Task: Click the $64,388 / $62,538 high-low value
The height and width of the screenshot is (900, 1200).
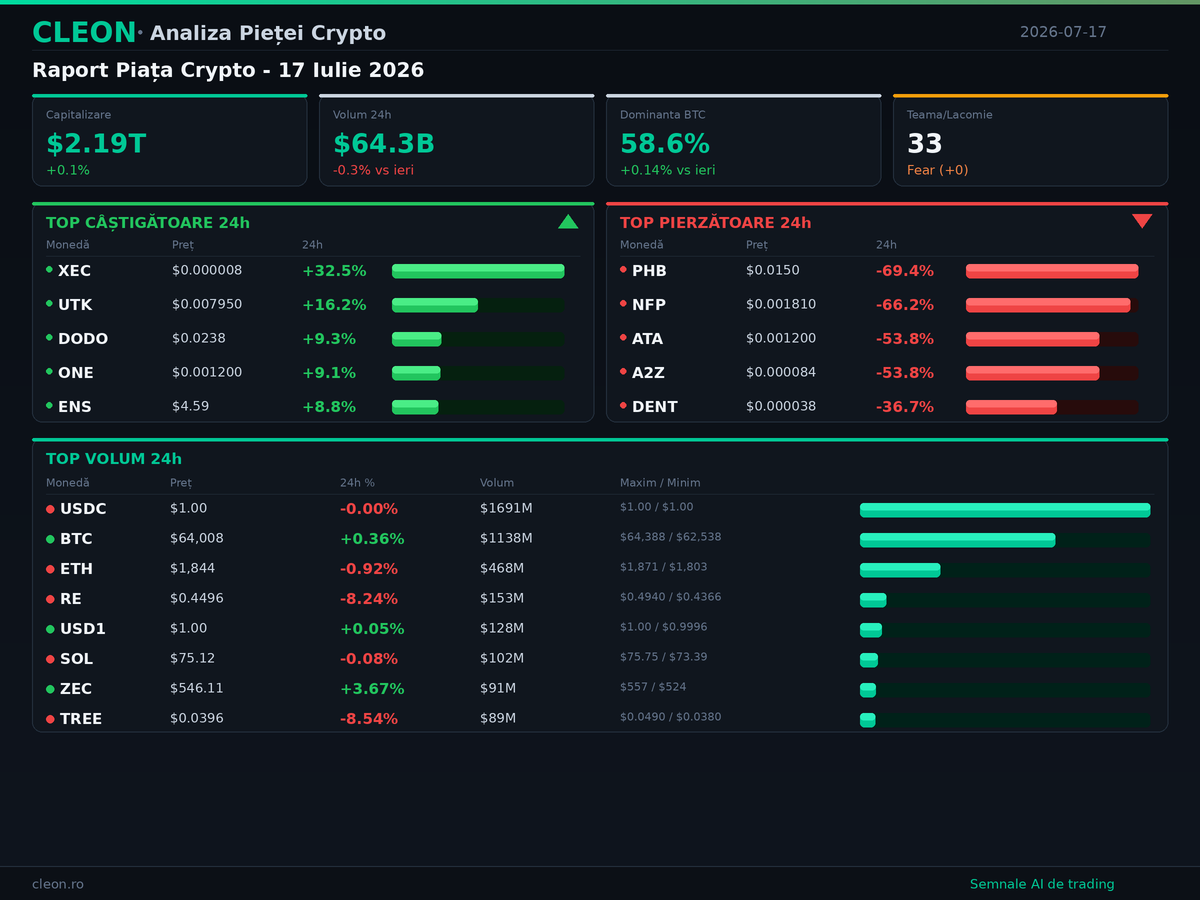Action: 671,537
